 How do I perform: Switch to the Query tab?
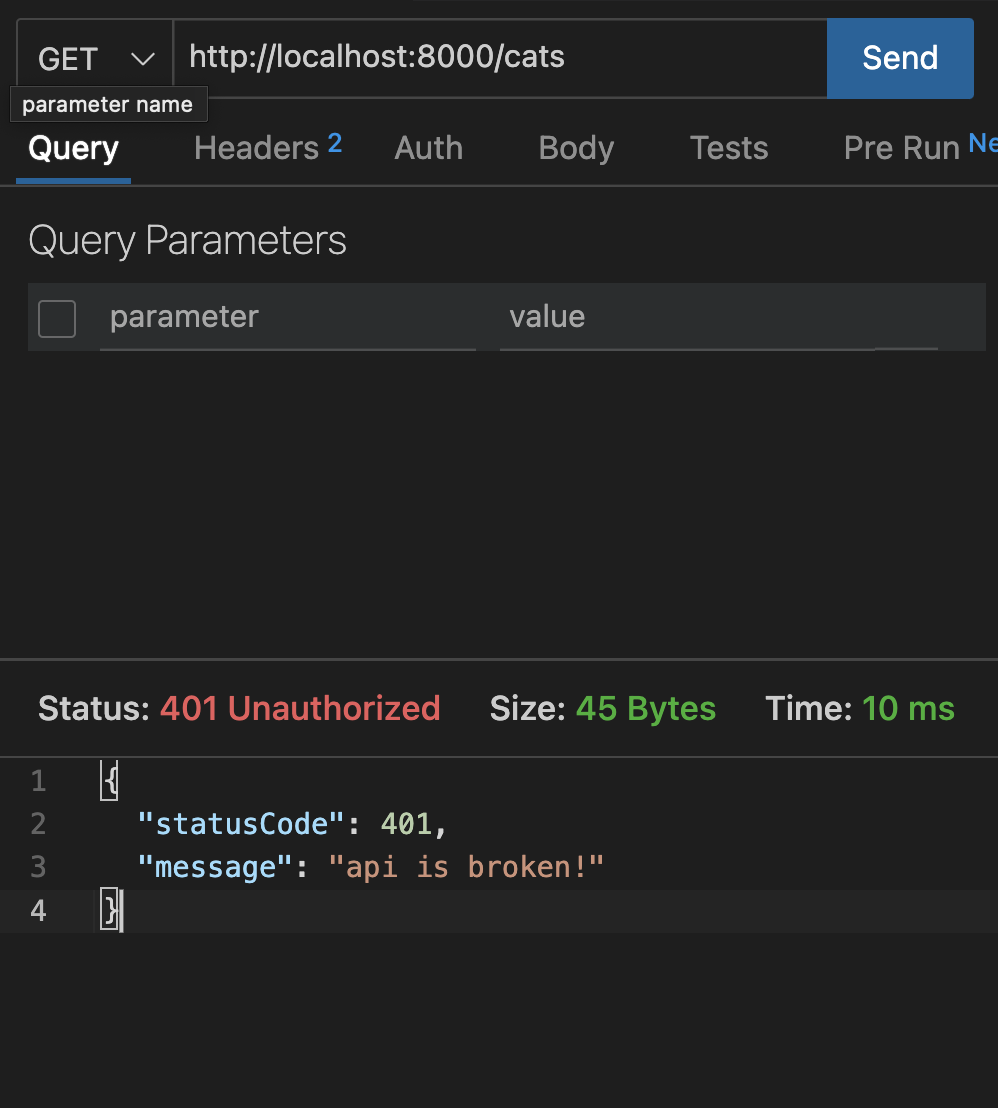[x=74, y=148]
